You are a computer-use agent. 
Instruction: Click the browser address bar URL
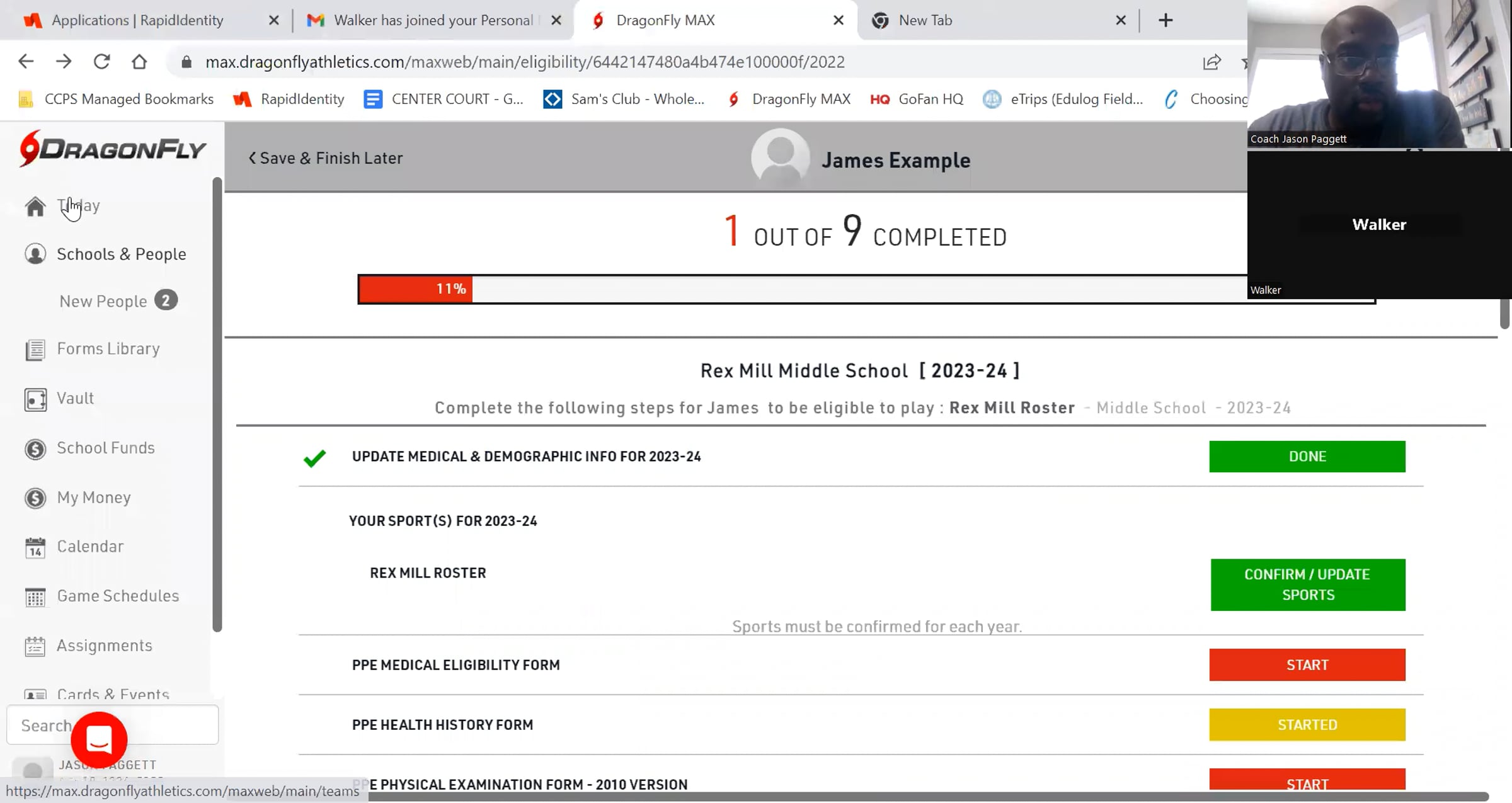[525, 62]
